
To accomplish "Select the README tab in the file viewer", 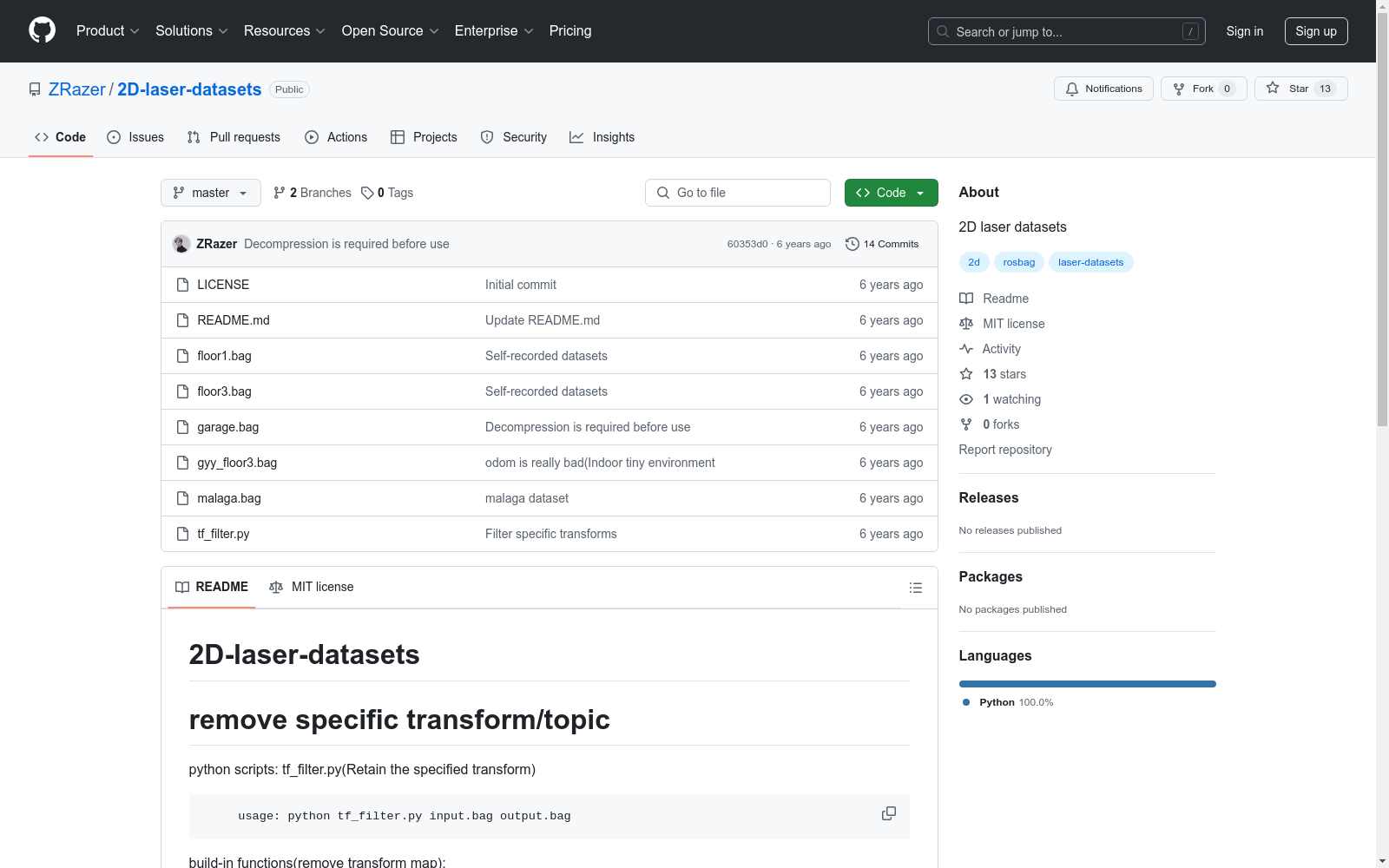I will point(212,587).
